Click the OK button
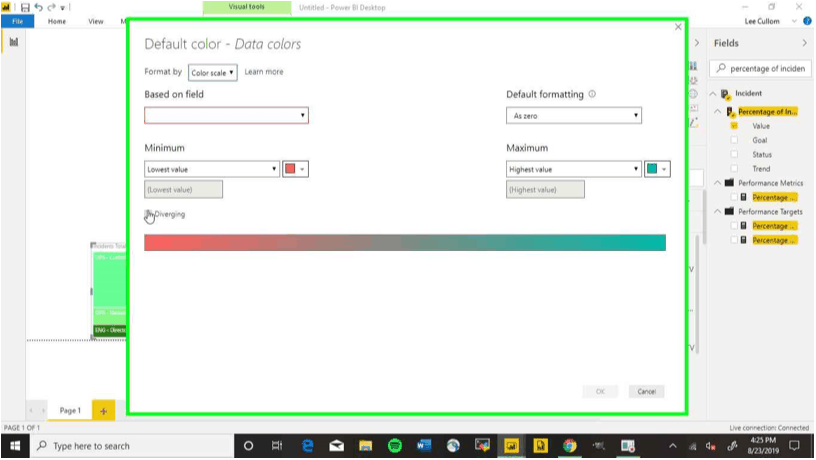The image size is (816, 460). [x=600, y=391]
